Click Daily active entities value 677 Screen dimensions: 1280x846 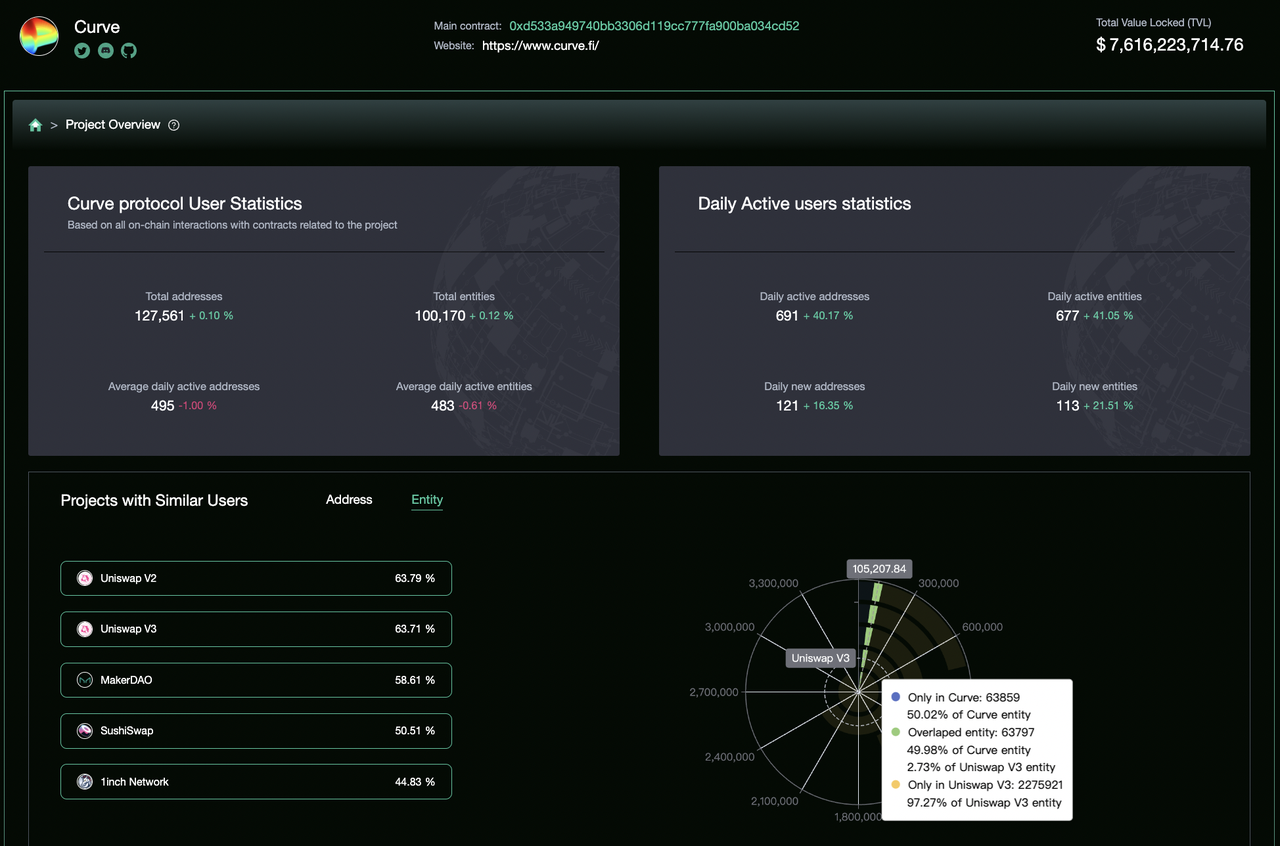pyautogui.click(x=1067, y=316)
